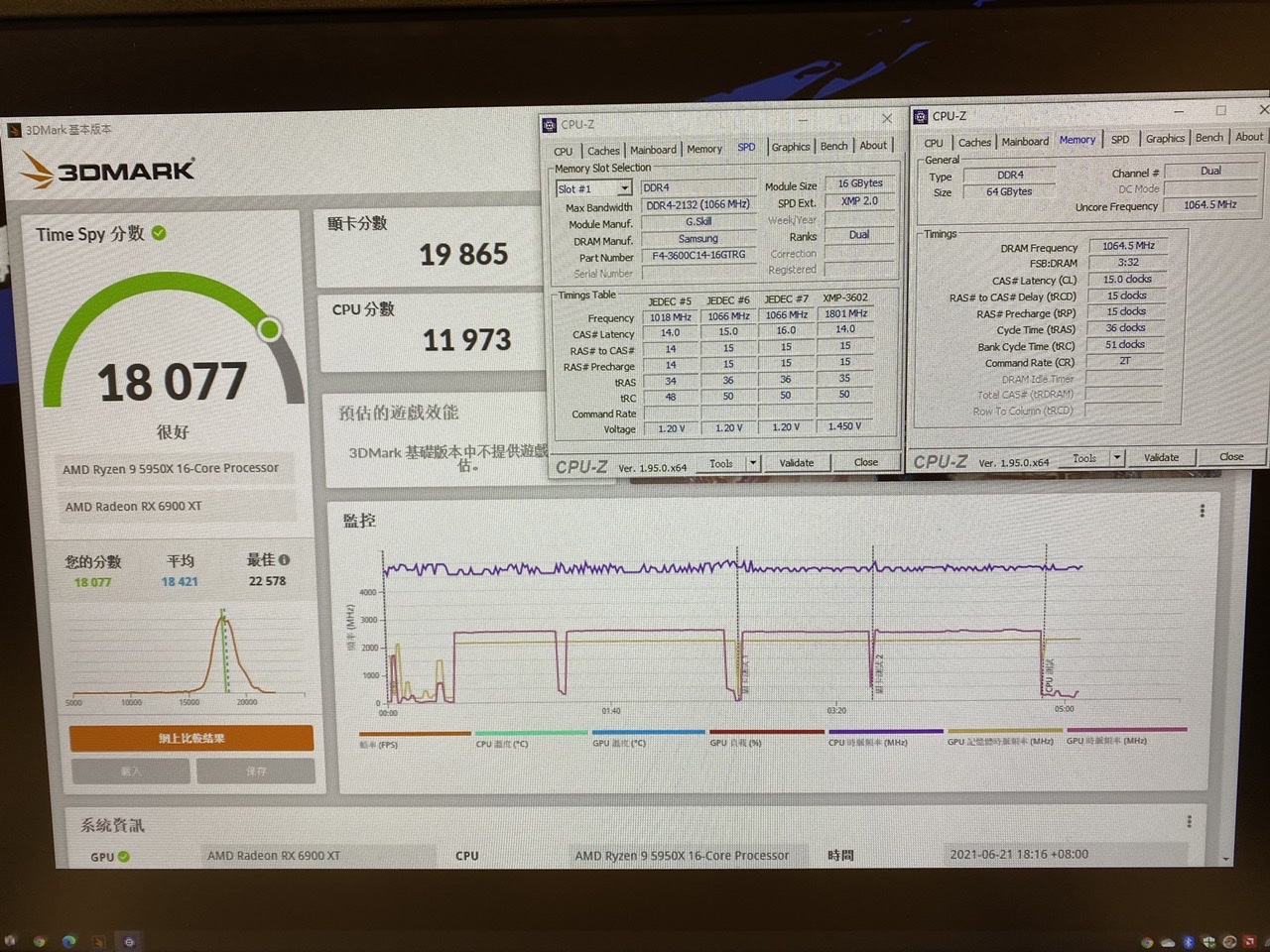
Task: Click the green check icon beside GPU label
Action: [x=124, y=857]
